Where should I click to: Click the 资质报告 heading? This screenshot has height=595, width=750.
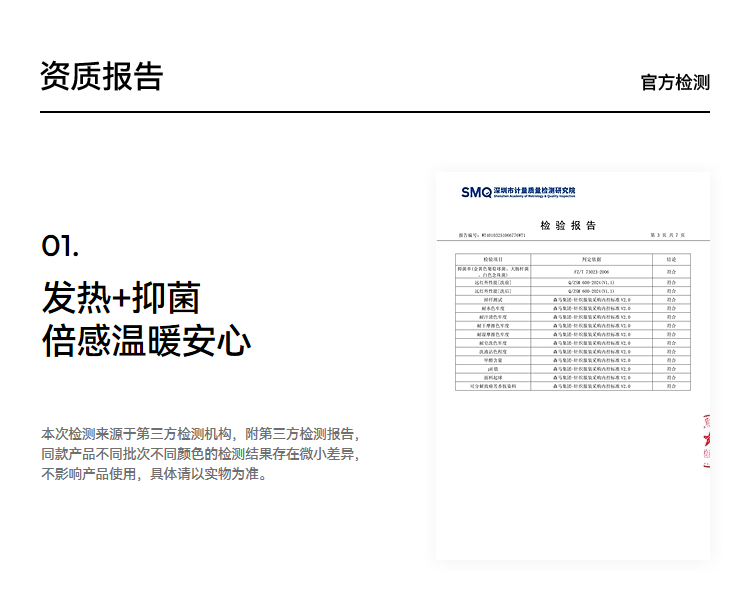pos(101,76)
